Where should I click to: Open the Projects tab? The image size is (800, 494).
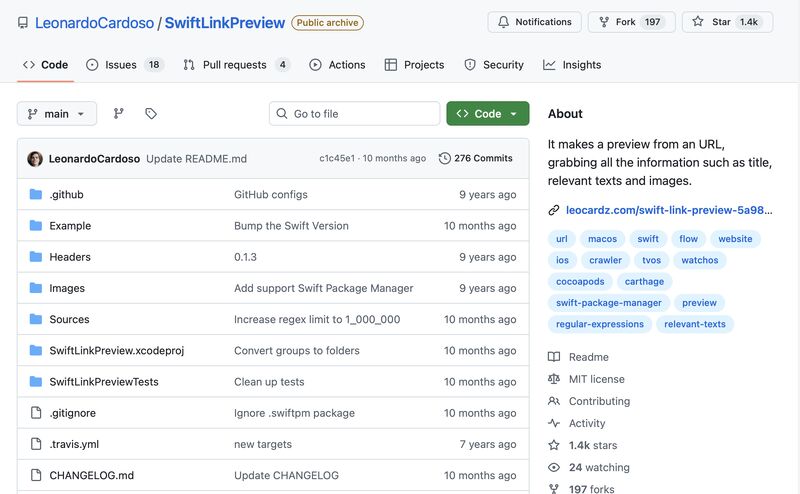coord(414,65)
